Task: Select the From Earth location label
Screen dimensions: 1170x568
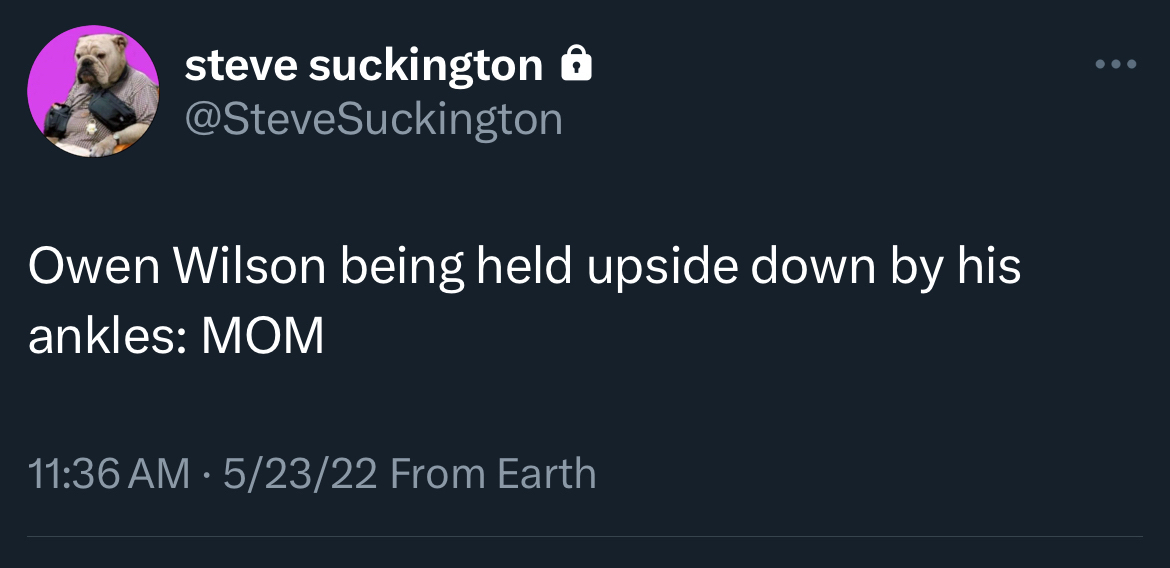Action: tap(493, 473)
